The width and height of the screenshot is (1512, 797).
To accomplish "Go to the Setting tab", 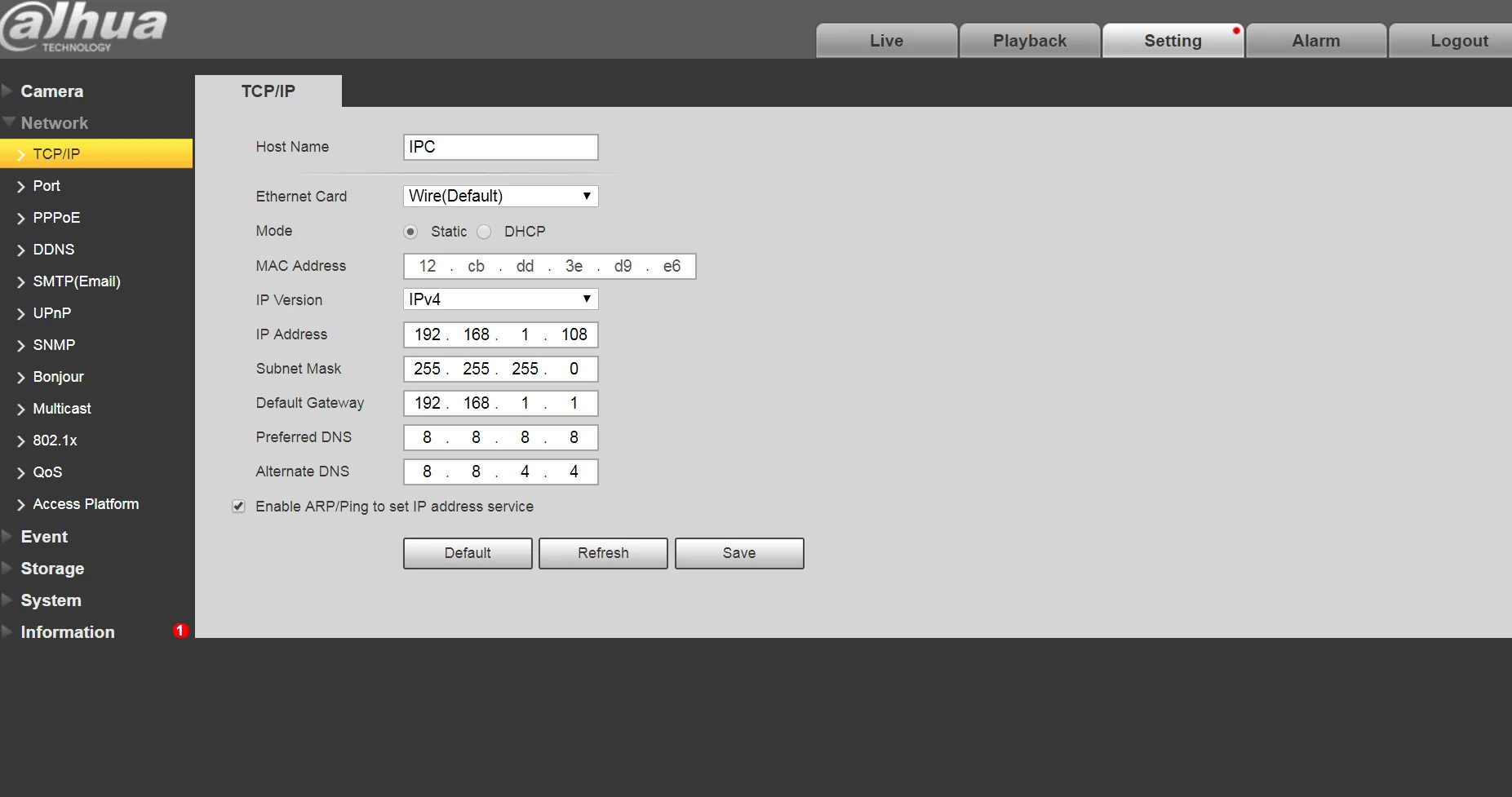I will 1173,41.
